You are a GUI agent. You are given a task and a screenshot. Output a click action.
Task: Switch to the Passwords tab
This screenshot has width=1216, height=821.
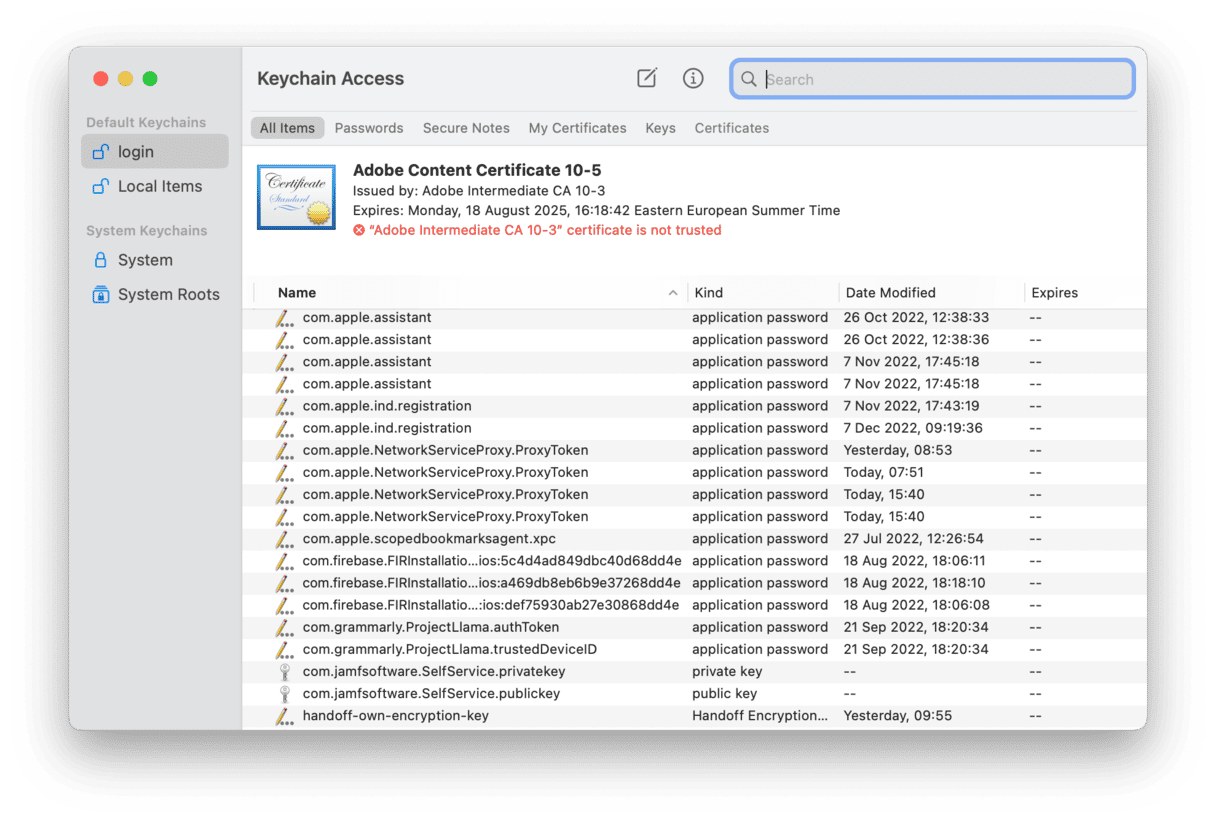pyautogui.click(x=369, y=128)
